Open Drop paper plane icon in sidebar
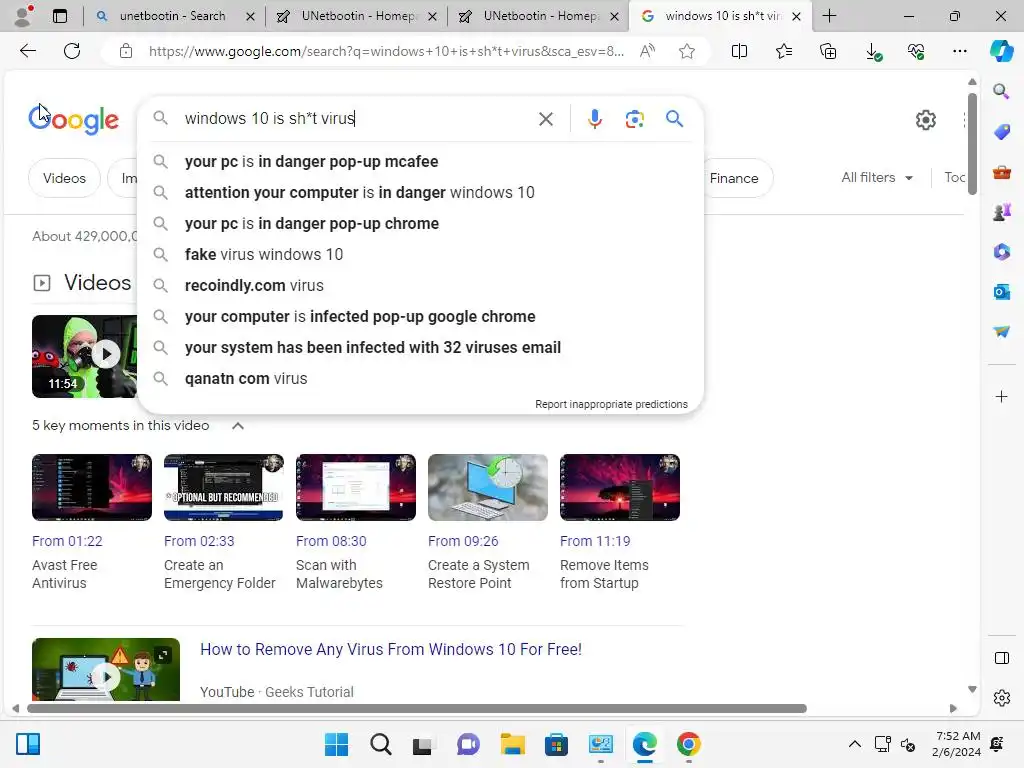This screenshot has width=1024, height=768. 1002,332
